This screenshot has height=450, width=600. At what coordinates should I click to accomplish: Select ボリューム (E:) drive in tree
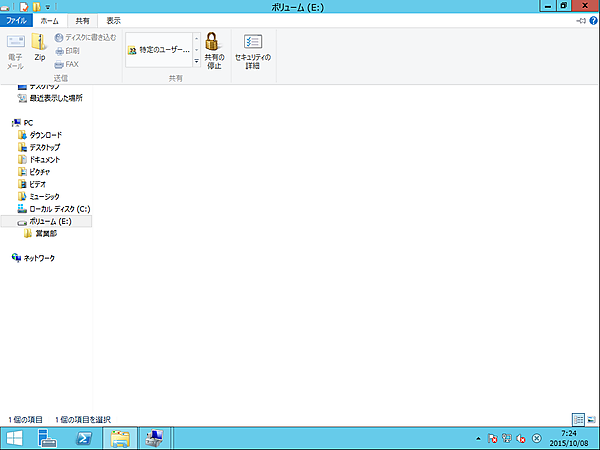(x=46, y=221)
